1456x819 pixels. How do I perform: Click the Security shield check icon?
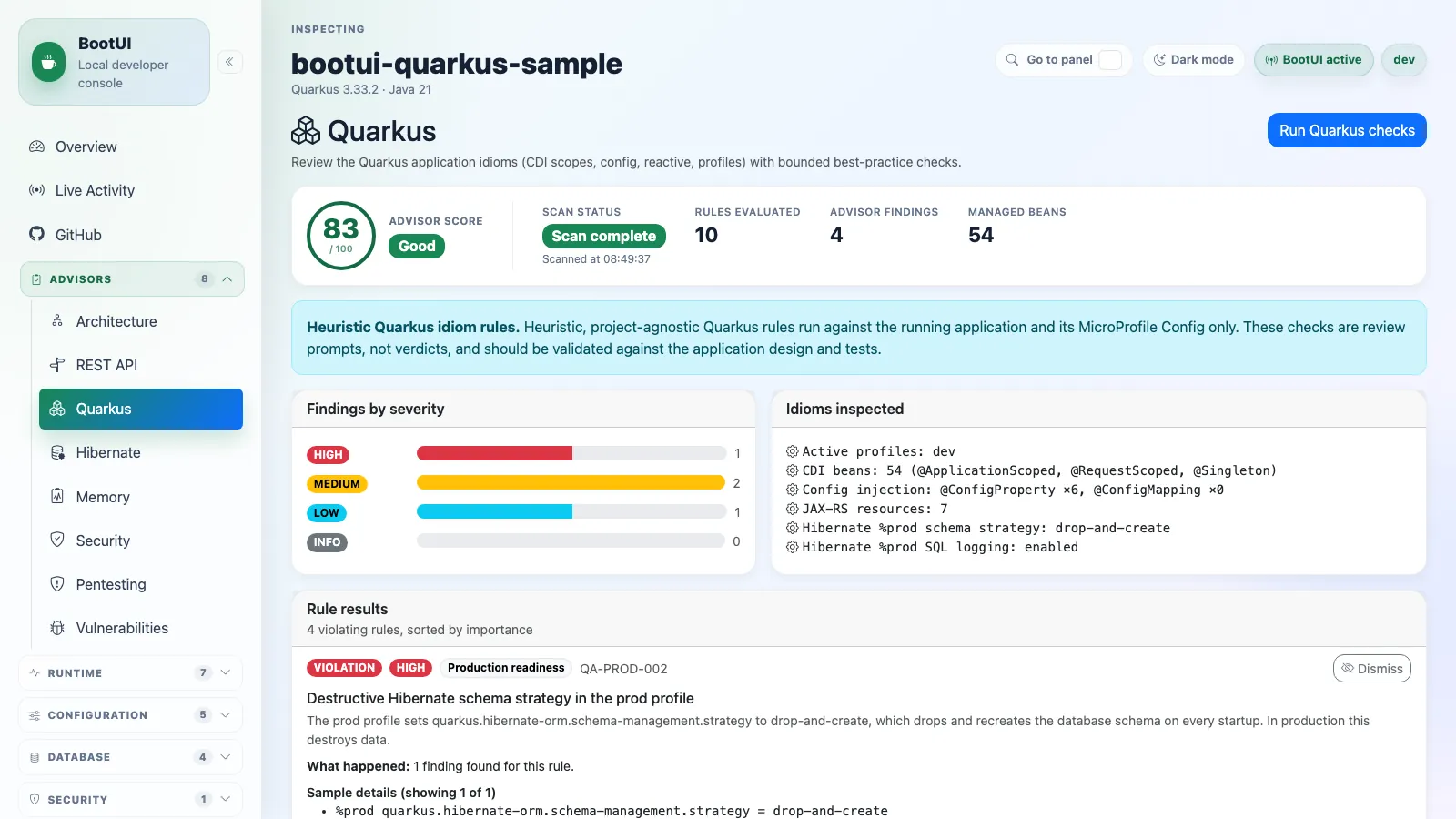pyautogui.click(x=57, y=540)
